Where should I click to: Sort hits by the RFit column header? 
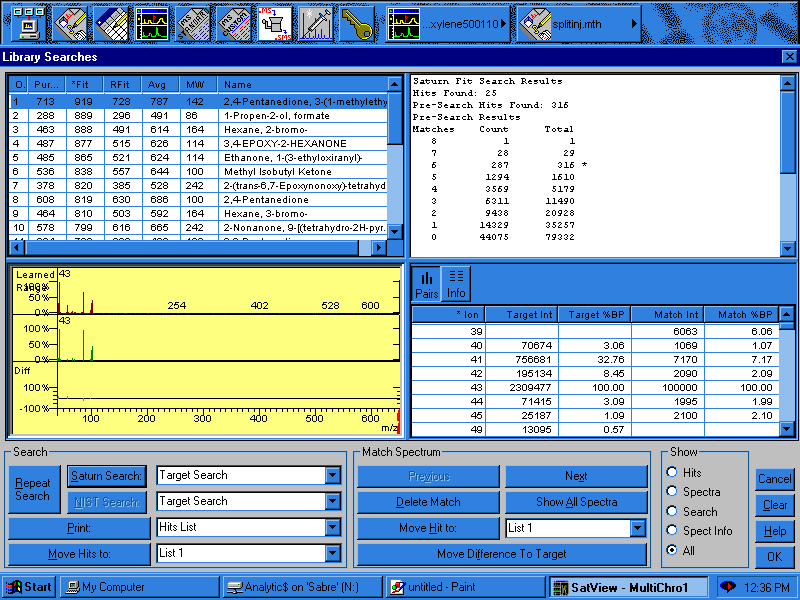[122, 85]
